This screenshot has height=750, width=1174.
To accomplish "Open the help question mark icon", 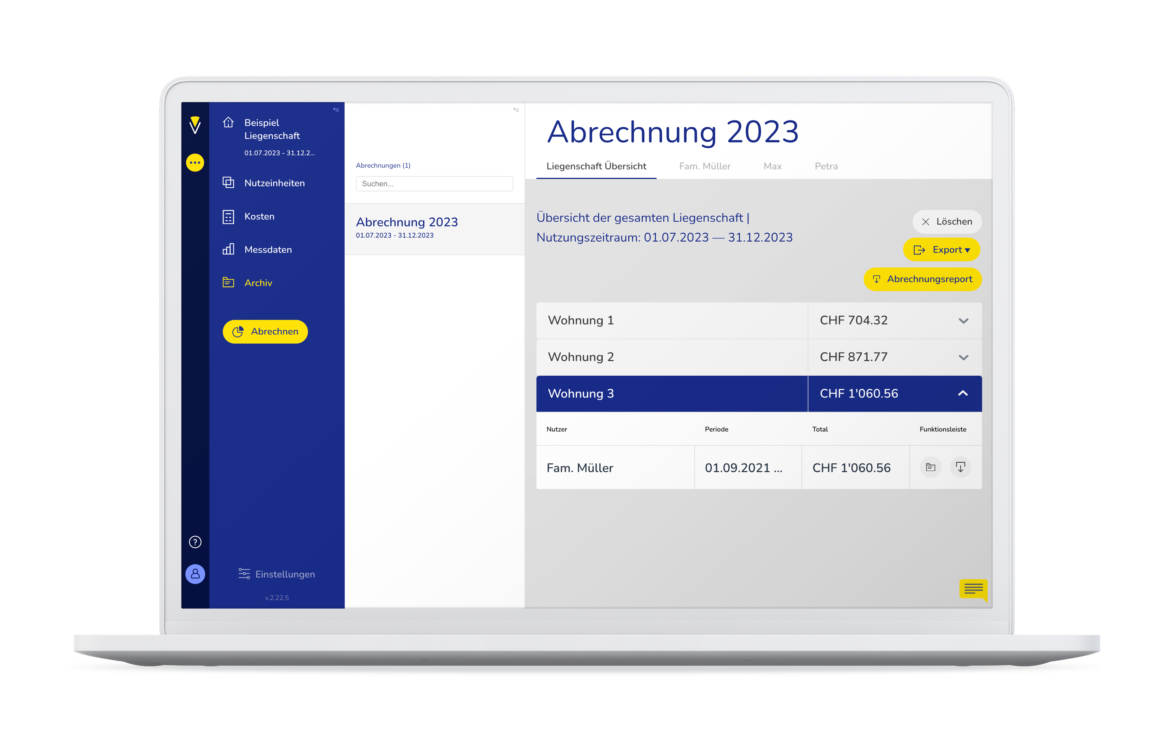I will (x=195, y=542).
